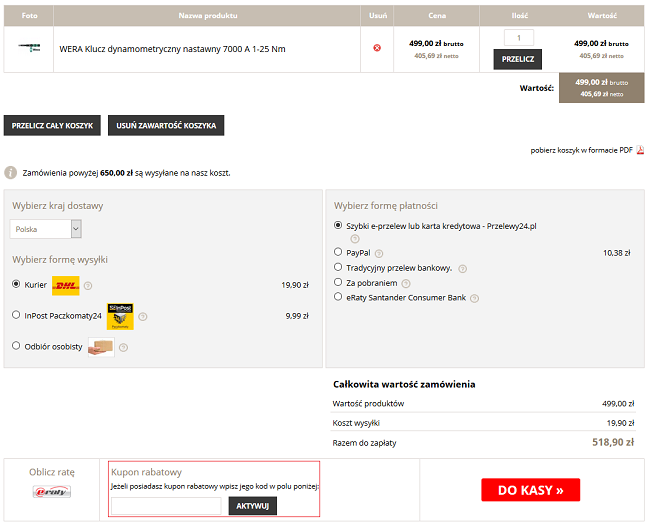Viewport: 650px width, 525px height.
Task: Click the PRZELICZ CAŁY KOSZYK button
Action: 52,125
